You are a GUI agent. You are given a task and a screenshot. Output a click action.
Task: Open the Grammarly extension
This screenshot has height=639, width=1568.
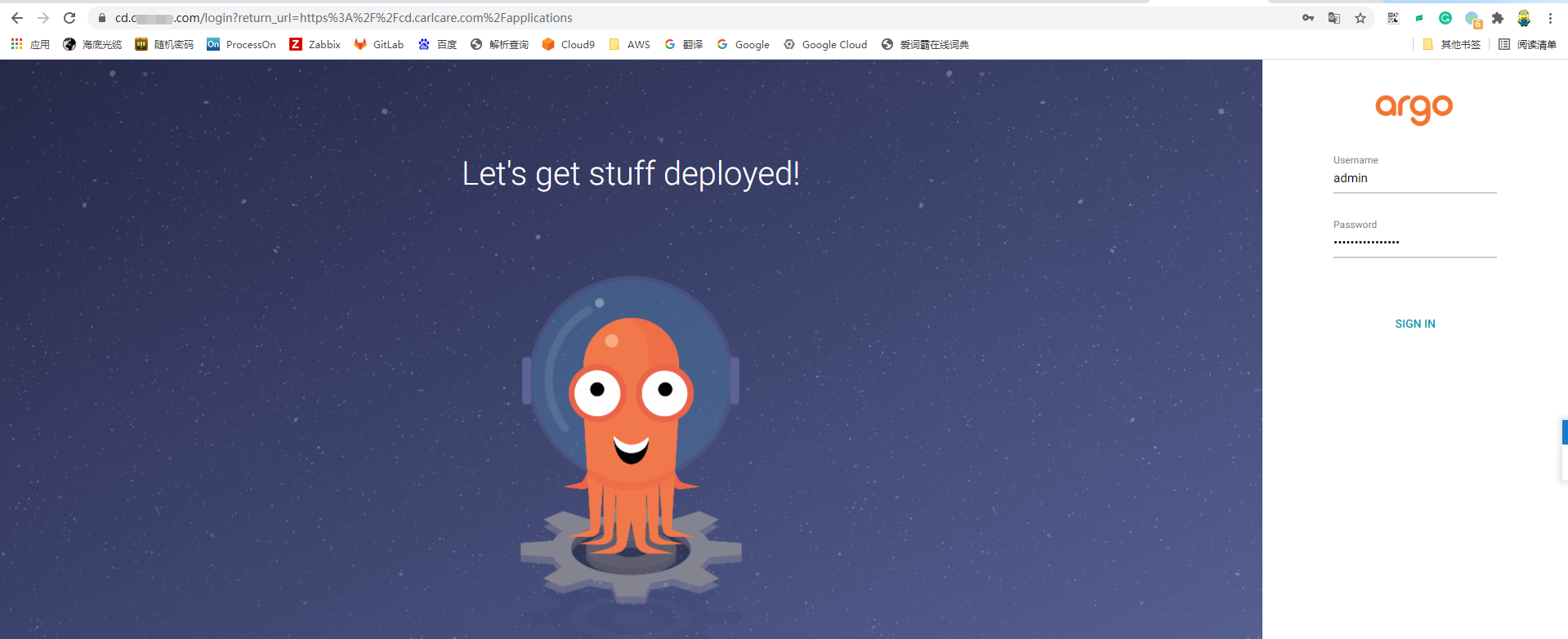(1445, 18)
